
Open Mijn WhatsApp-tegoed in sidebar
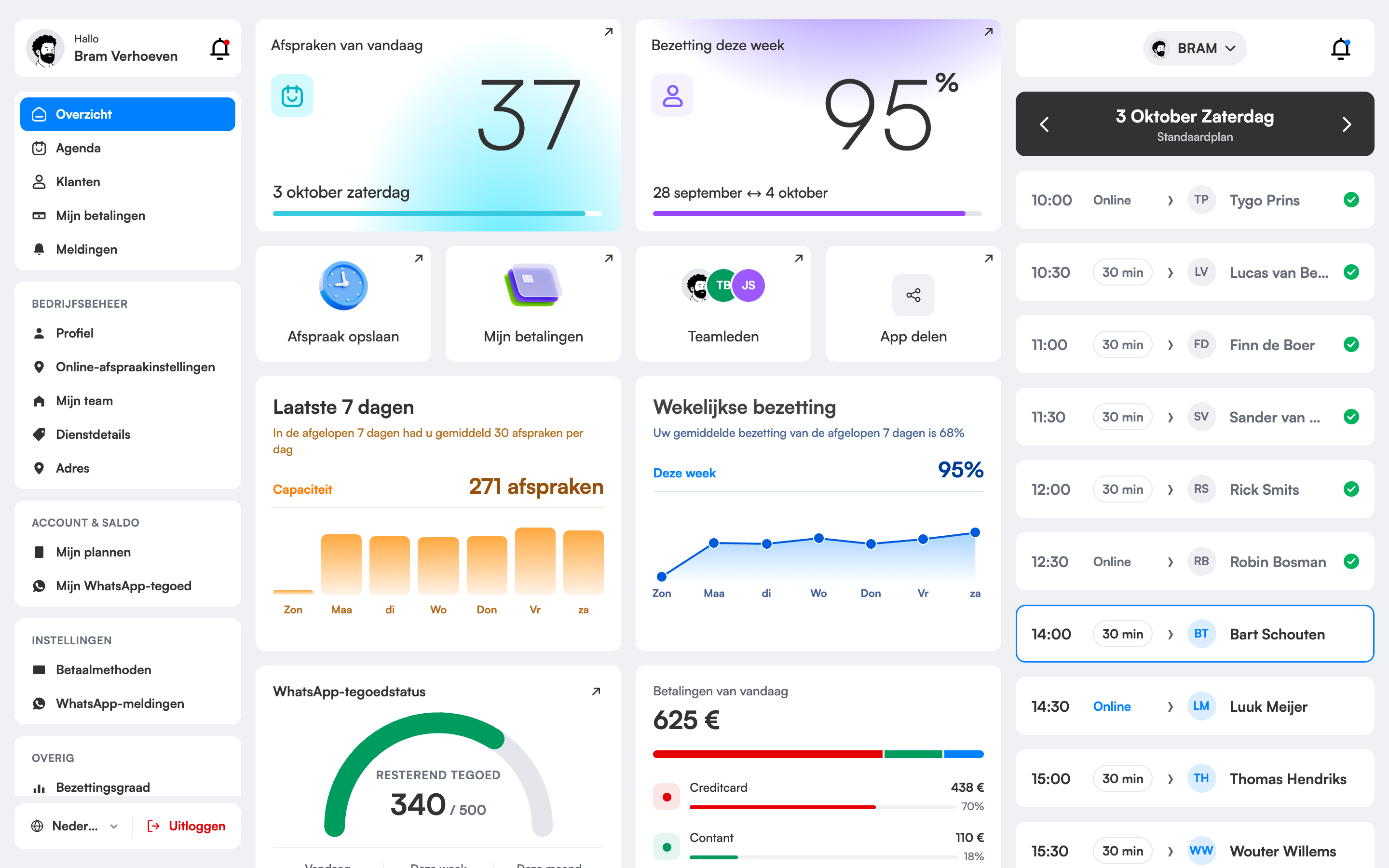point(127,585)
